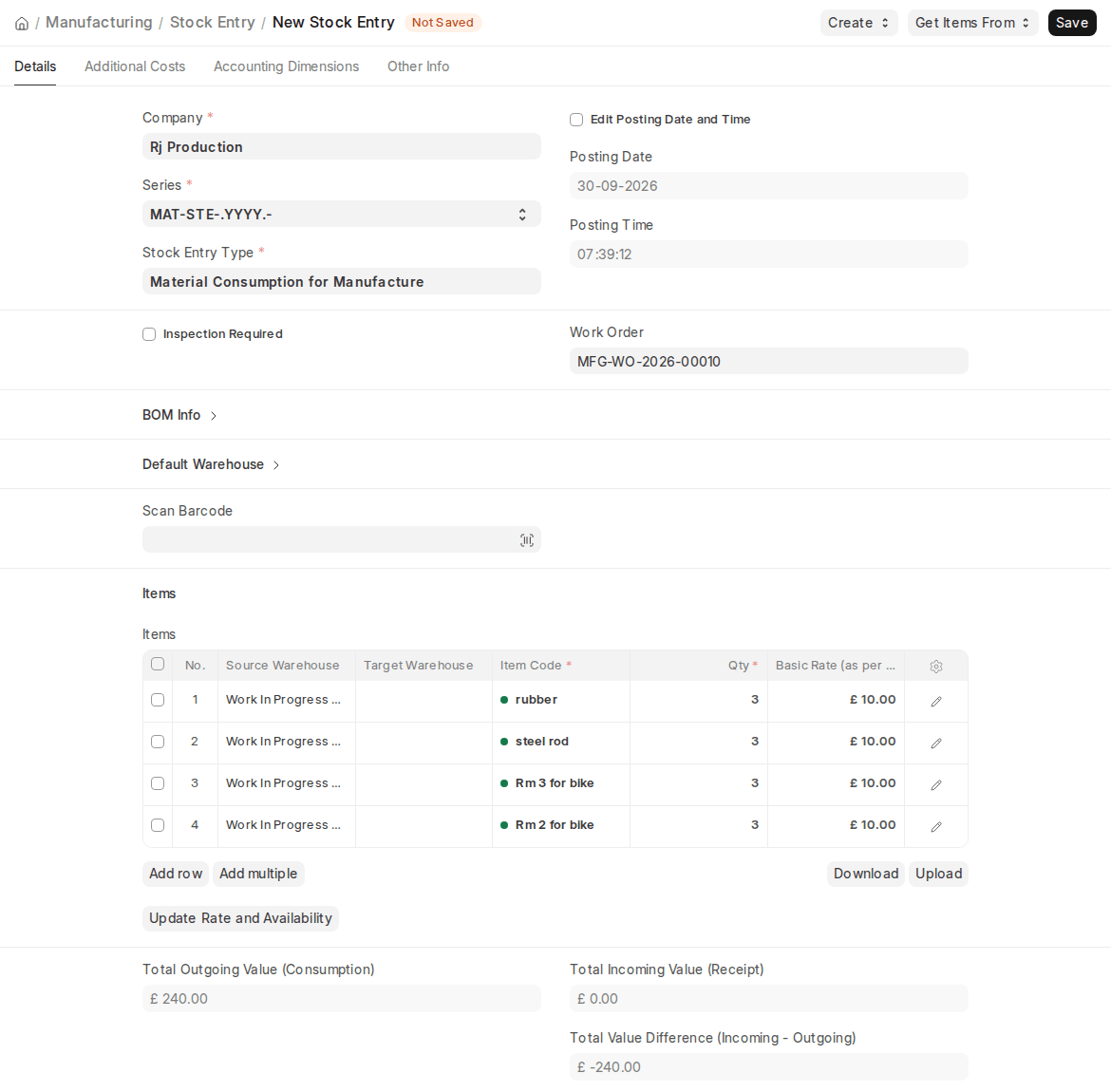Go to the home icon in breadcrumb
1111x1092 pixels.
click(22, 24)
